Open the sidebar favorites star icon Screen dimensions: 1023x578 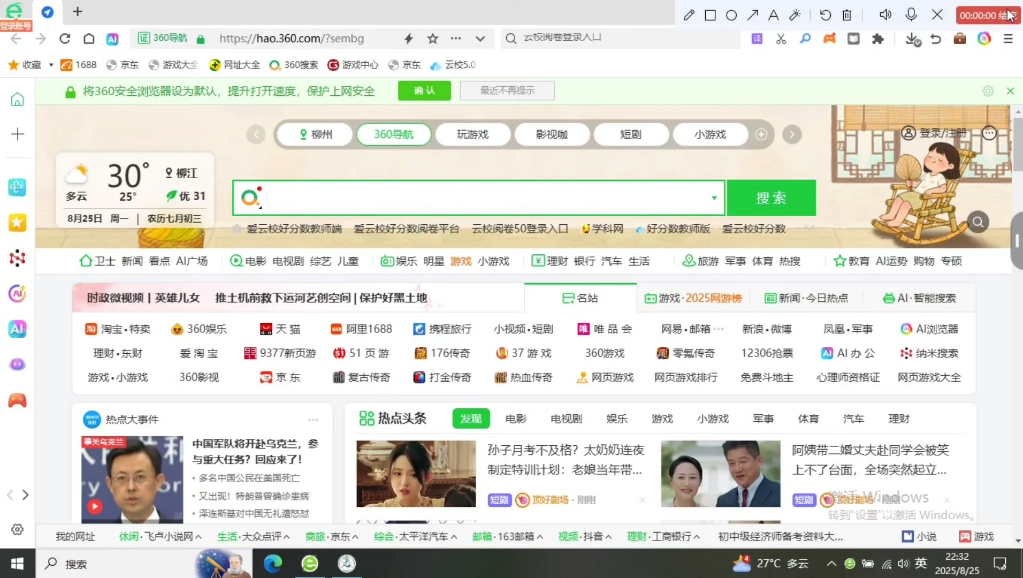[18, 222]
